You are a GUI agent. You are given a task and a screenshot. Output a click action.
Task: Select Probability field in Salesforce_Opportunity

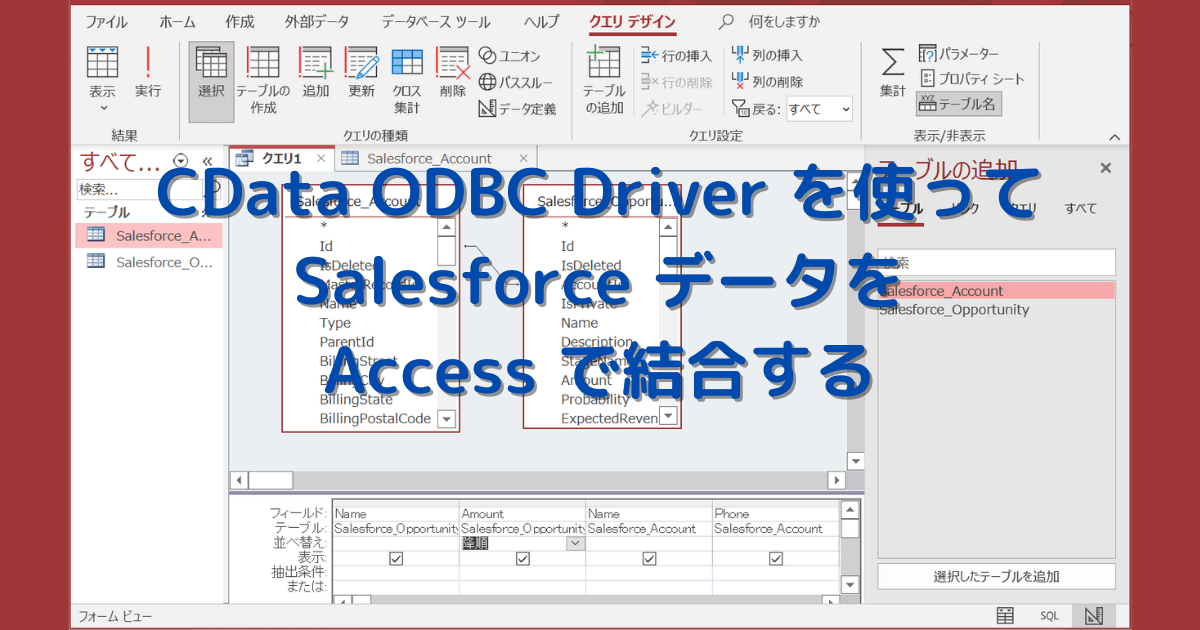(x=596, y=399)
